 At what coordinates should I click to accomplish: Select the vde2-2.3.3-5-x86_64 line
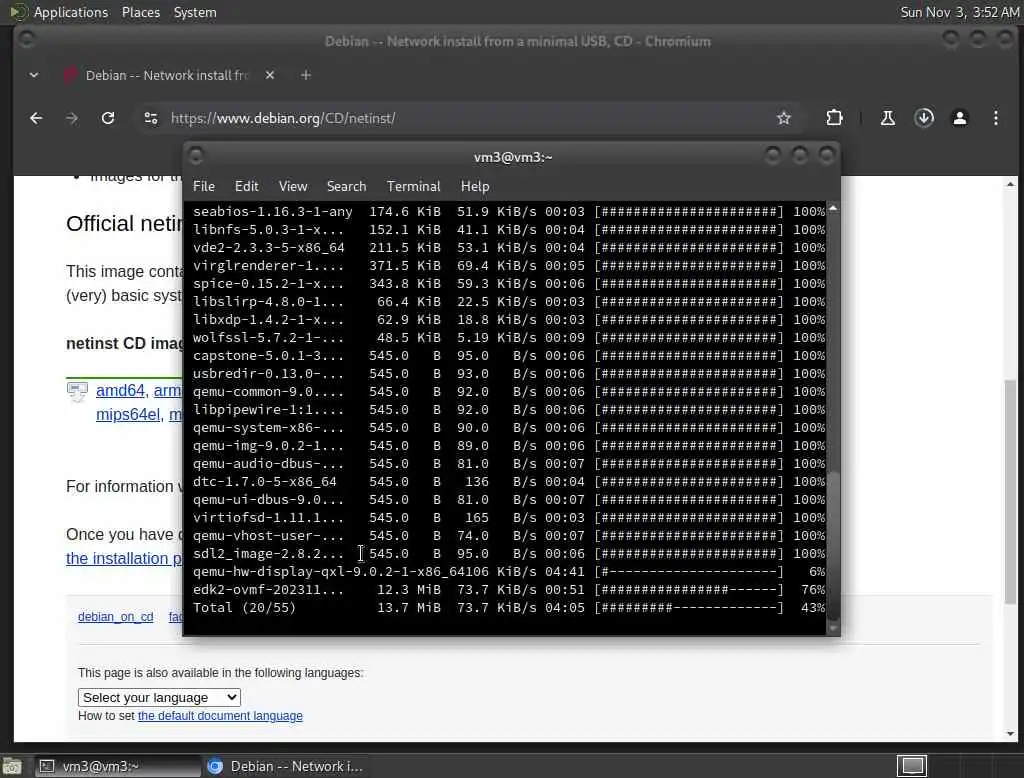click(x=509, y=248)
